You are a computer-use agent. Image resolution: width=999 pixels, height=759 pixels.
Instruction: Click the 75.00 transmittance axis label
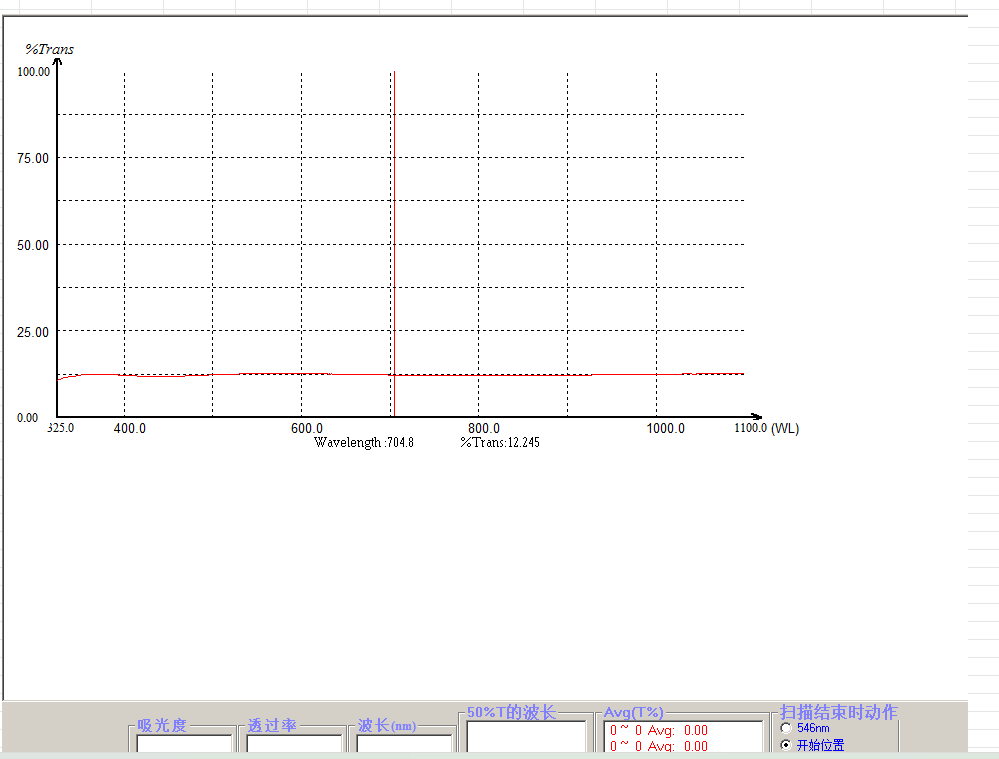[x=33, y=158]
